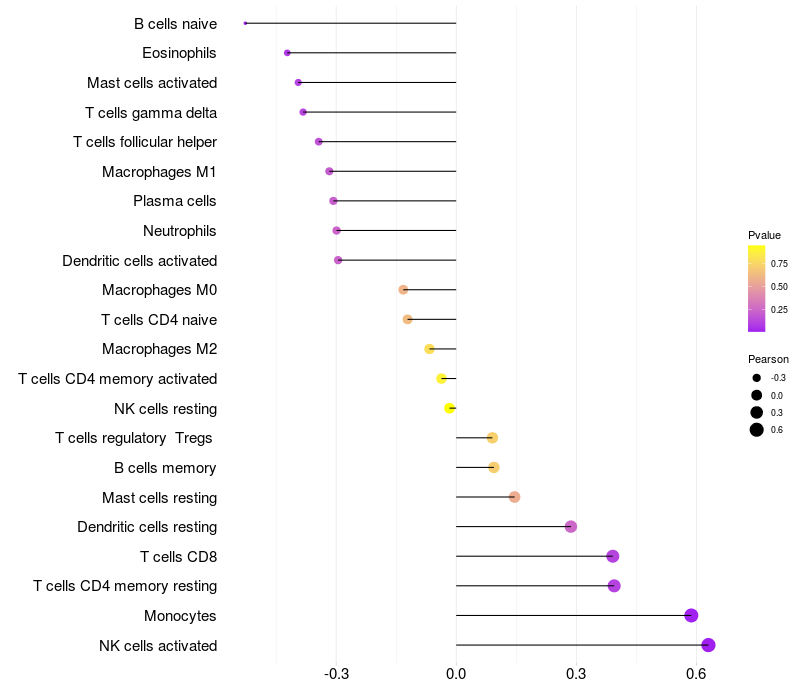
Task: Click the 0.6 Pearson legend circle
Action: tap(757, 430)
